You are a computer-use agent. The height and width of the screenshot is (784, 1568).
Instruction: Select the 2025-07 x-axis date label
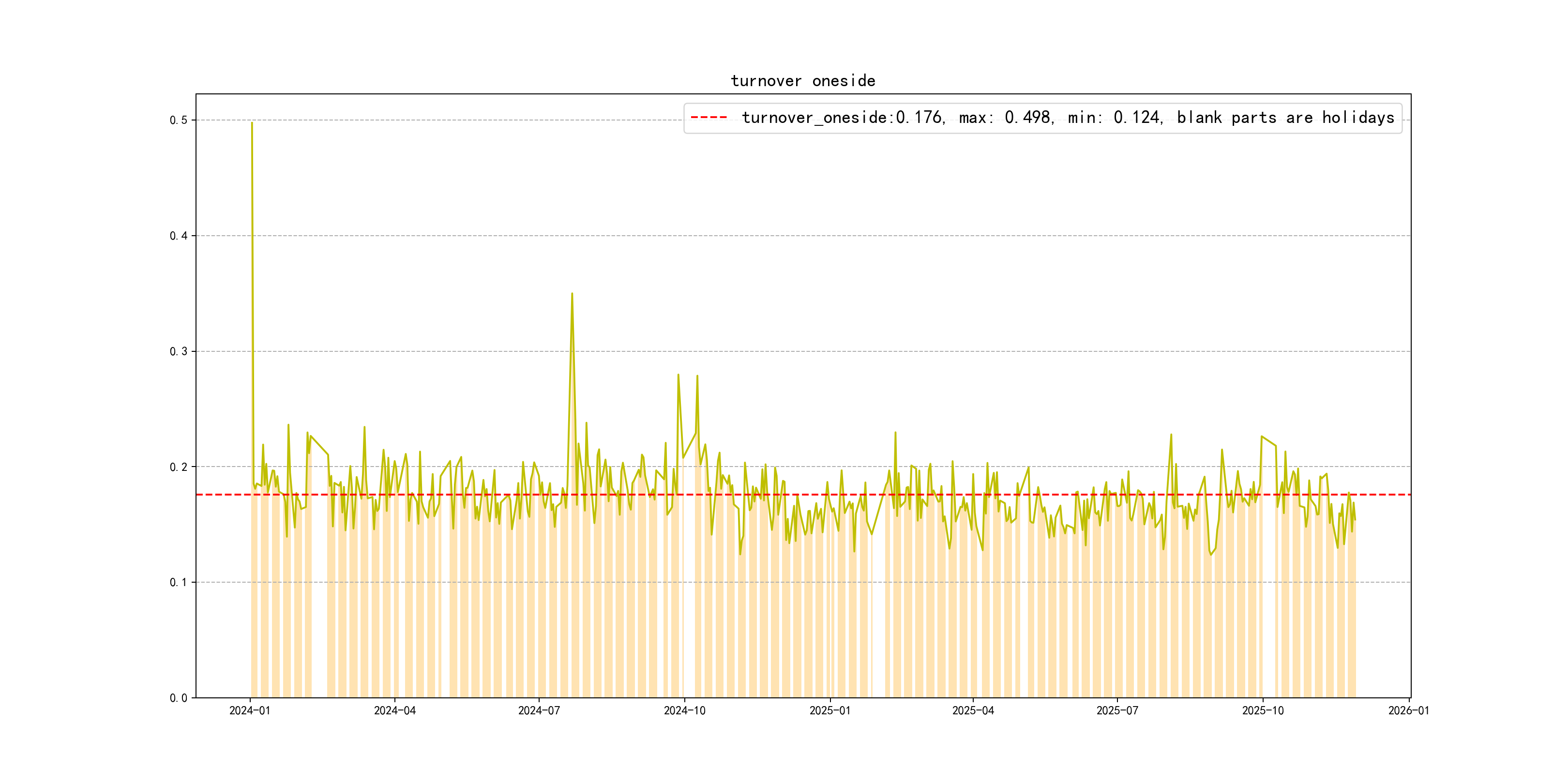tap(1117, 710)
